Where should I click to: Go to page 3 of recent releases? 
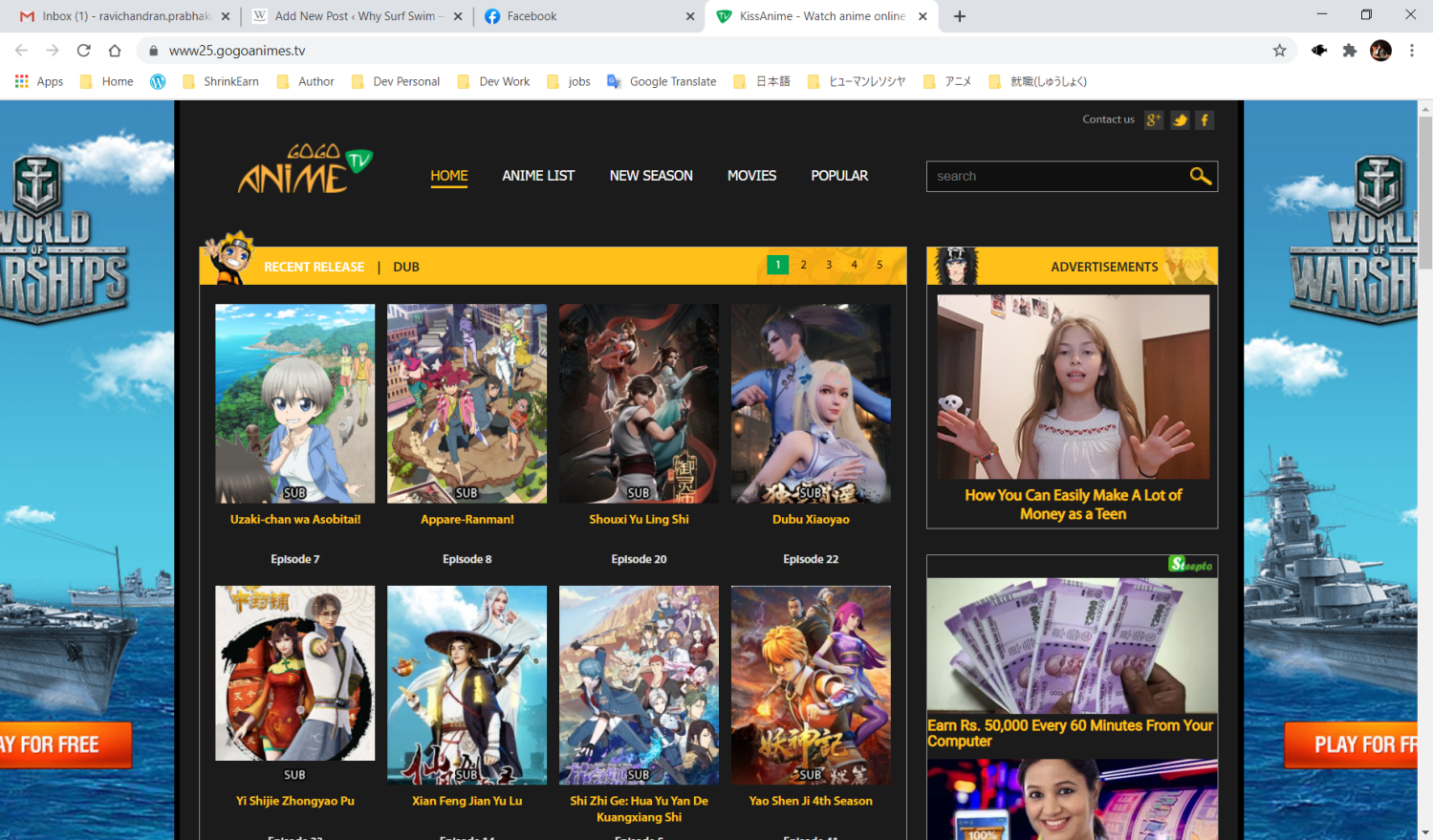[829, 265]
